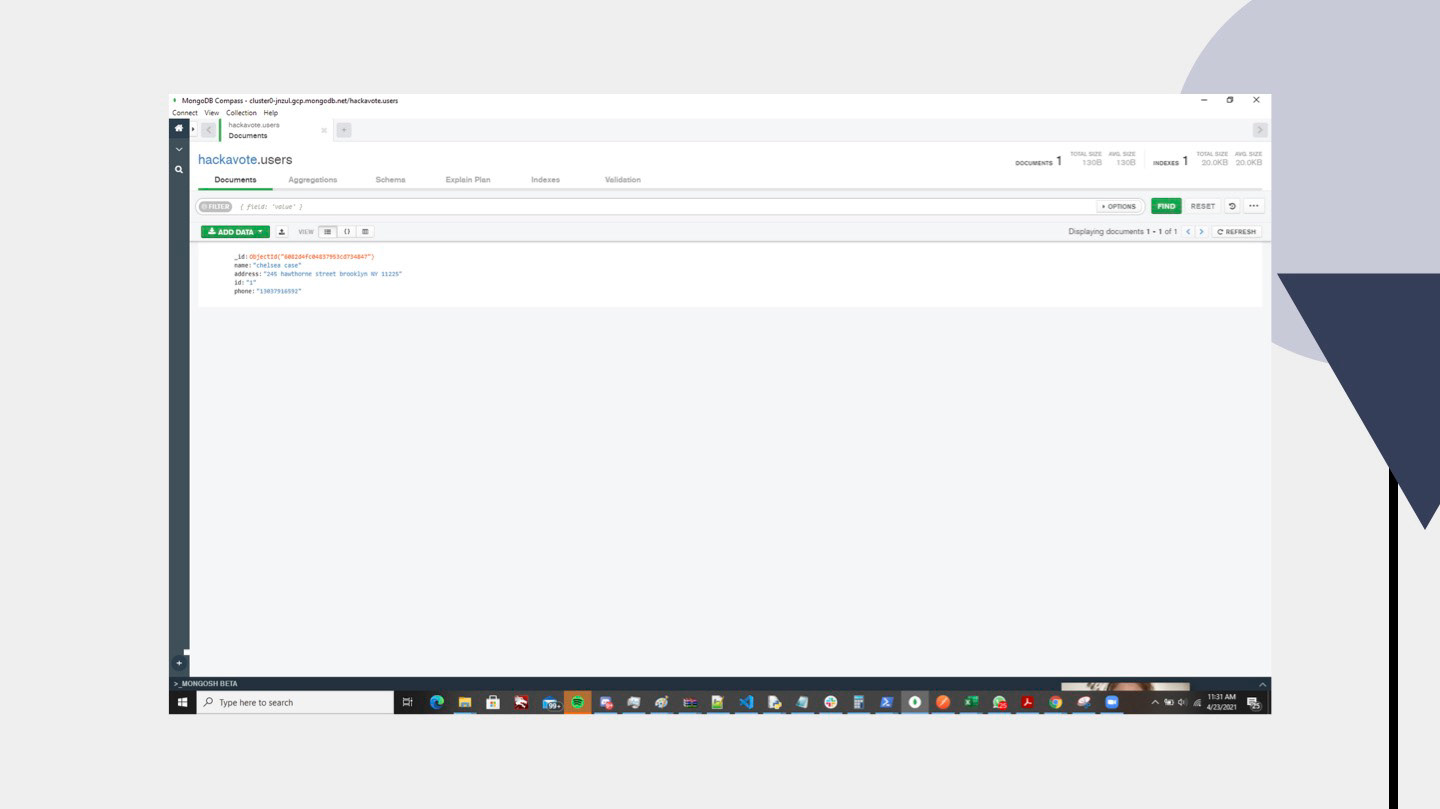
Task: Switch to the Documents tab
Action: (235, 180)
